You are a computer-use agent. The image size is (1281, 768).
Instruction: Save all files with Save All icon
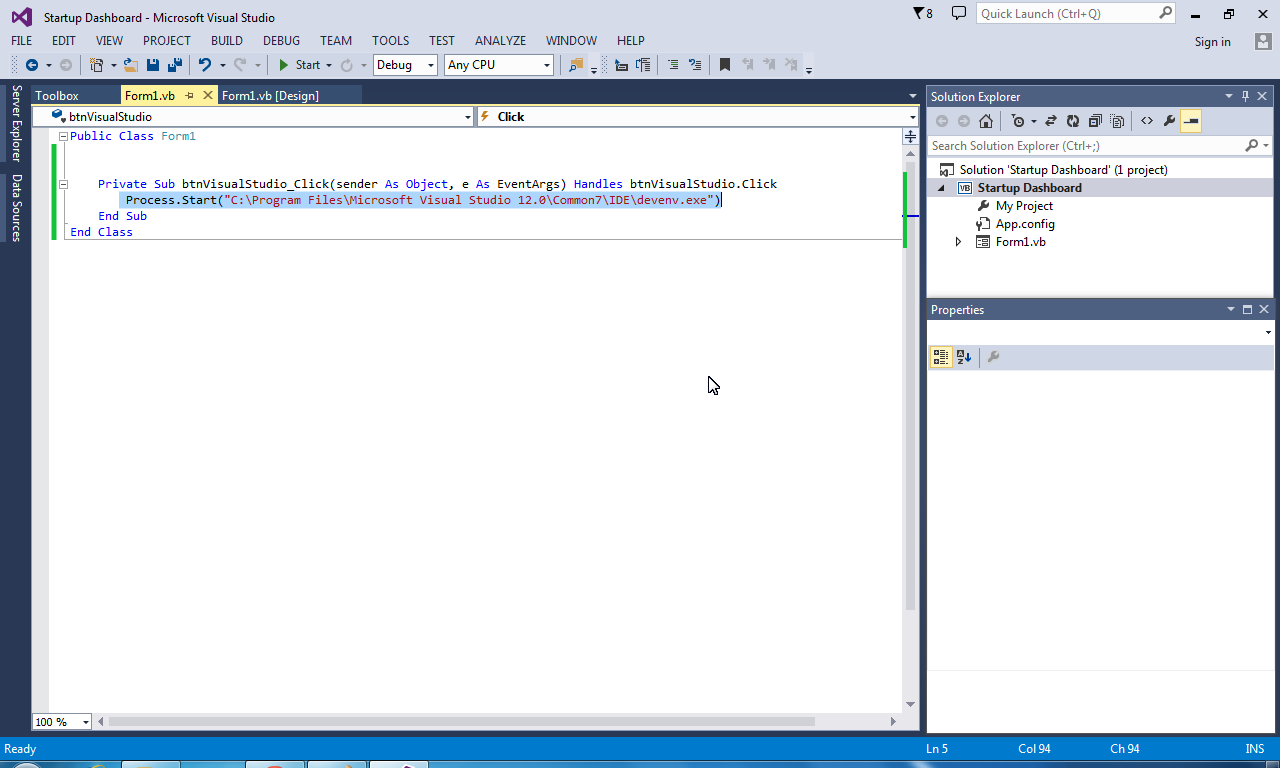pyautogui.click(x=173, y=64)
